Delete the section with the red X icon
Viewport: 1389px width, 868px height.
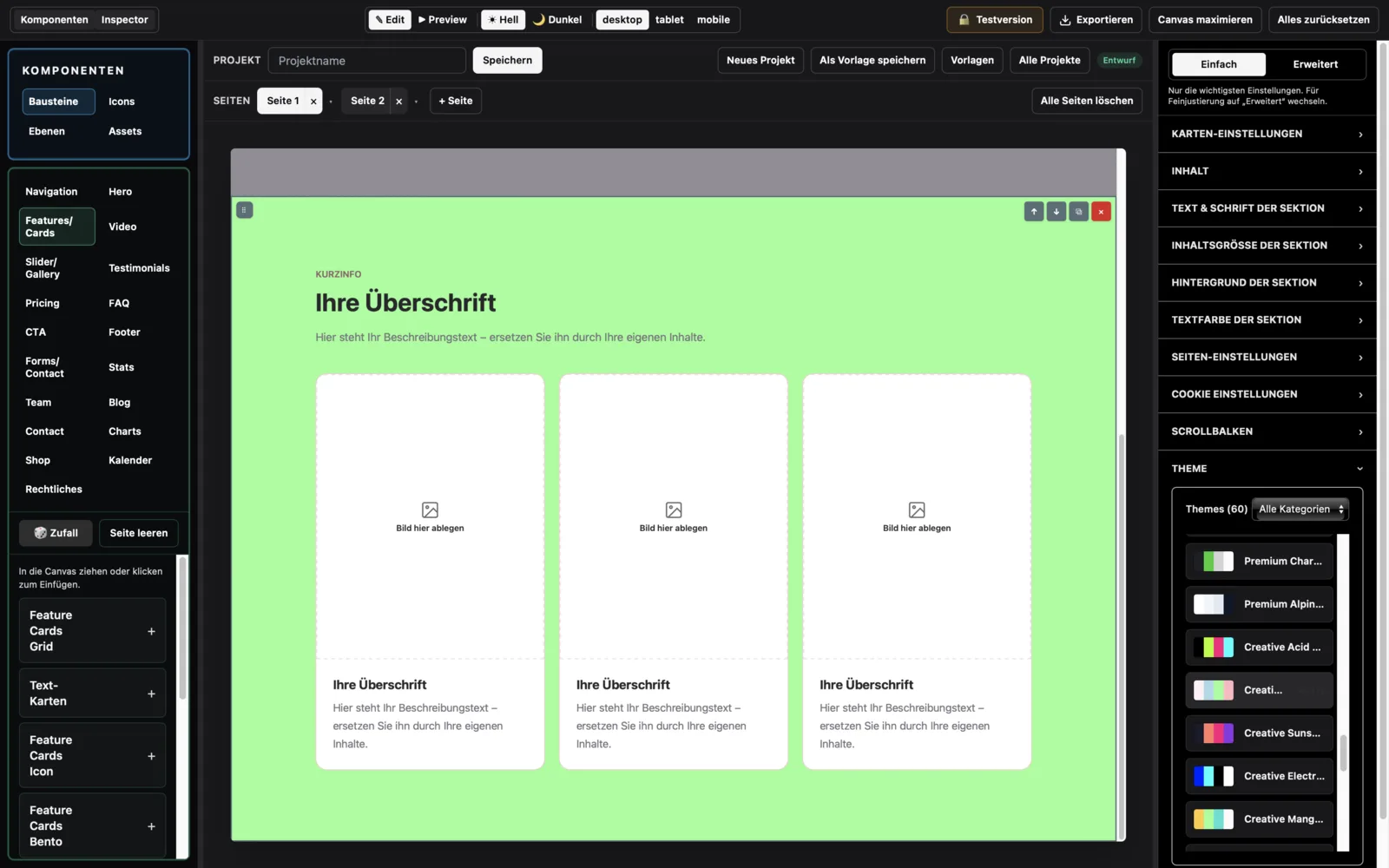(x=1101, y=212)
